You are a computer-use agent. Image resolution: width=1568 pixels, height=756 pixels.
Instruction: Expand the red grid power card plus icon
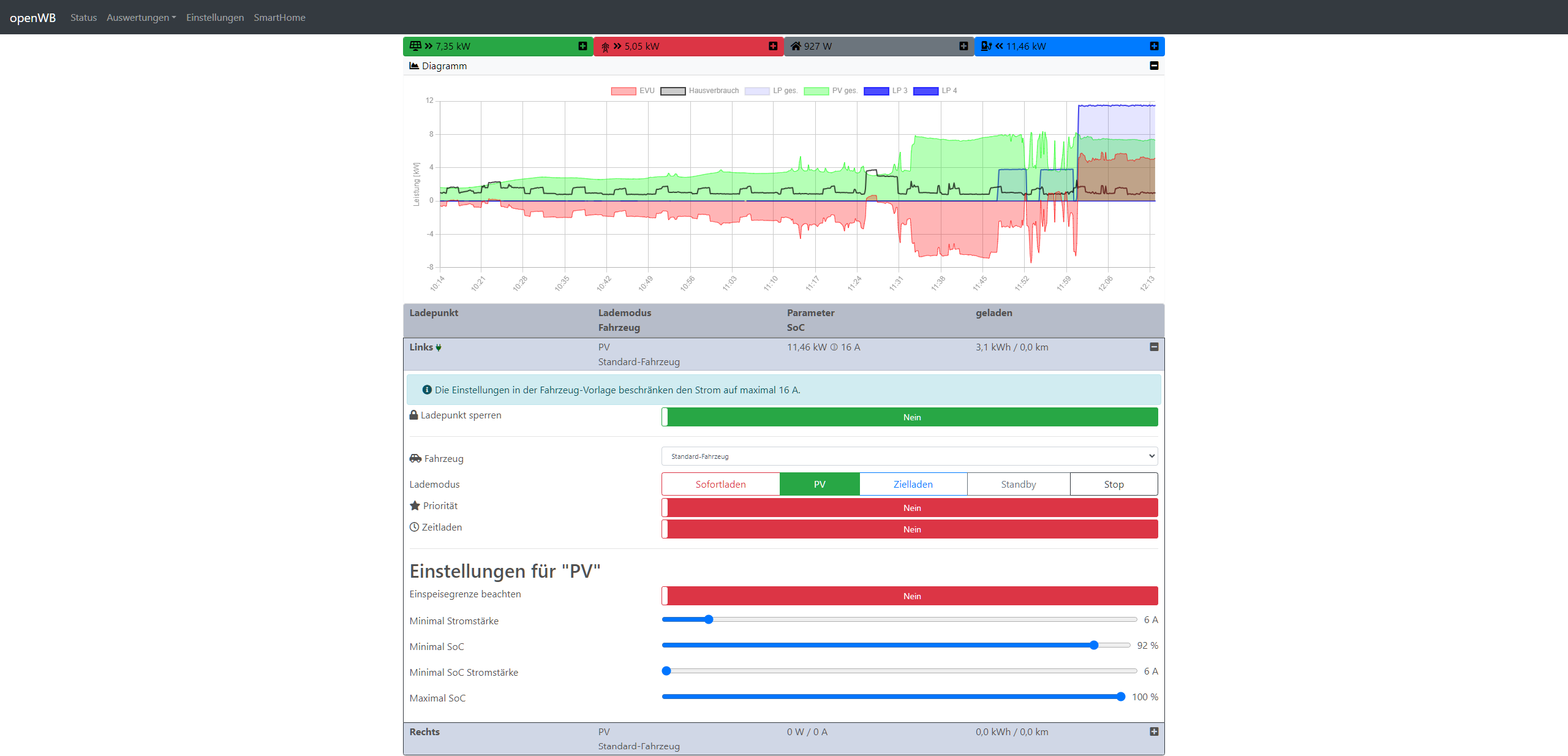tap(773, 46)
